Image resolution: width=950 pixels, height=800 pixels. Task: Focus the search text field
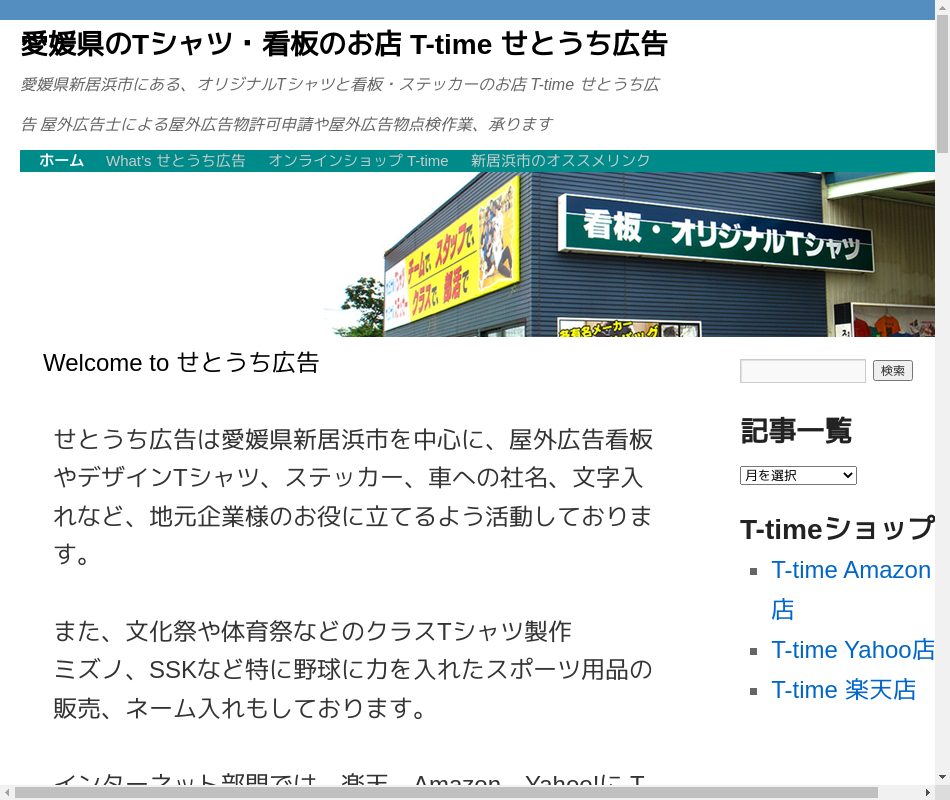pos(802,371)
